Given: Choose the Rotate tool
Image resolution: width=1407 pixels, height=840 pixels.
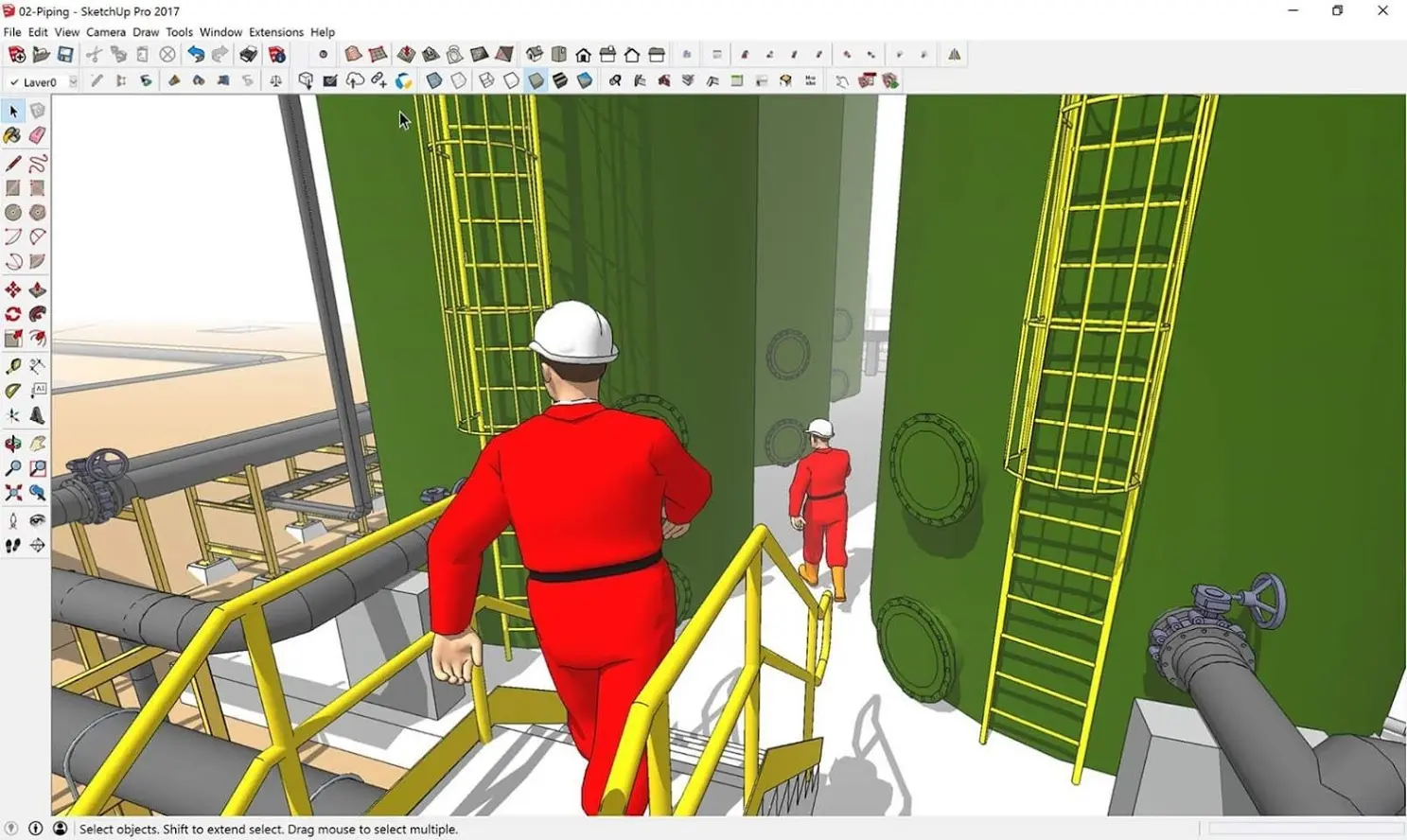Looking at the screenshot, I should 13,314.
